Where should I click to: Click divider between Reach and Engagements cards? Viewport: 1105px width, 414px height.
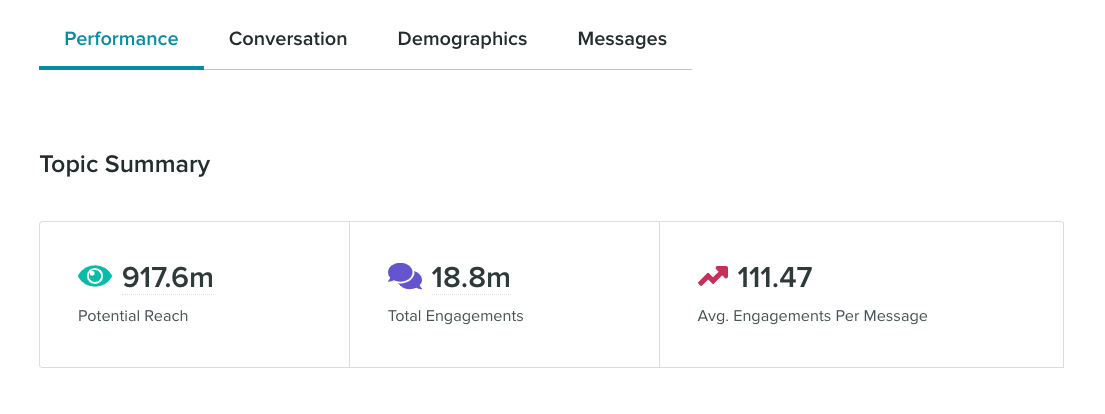(x=350, y=295)
